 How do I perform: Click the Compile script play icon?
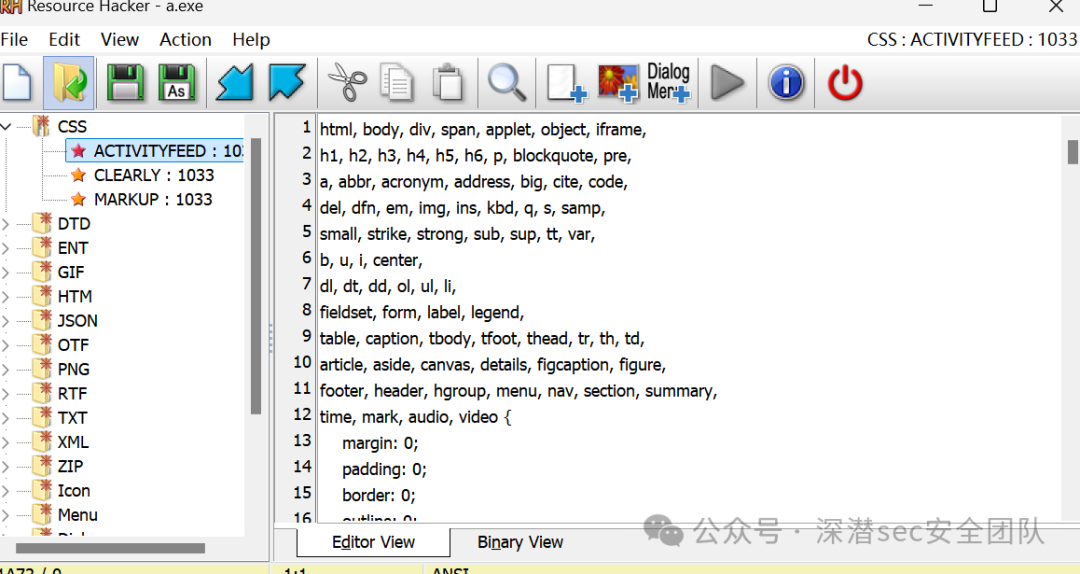coord(727,83)
